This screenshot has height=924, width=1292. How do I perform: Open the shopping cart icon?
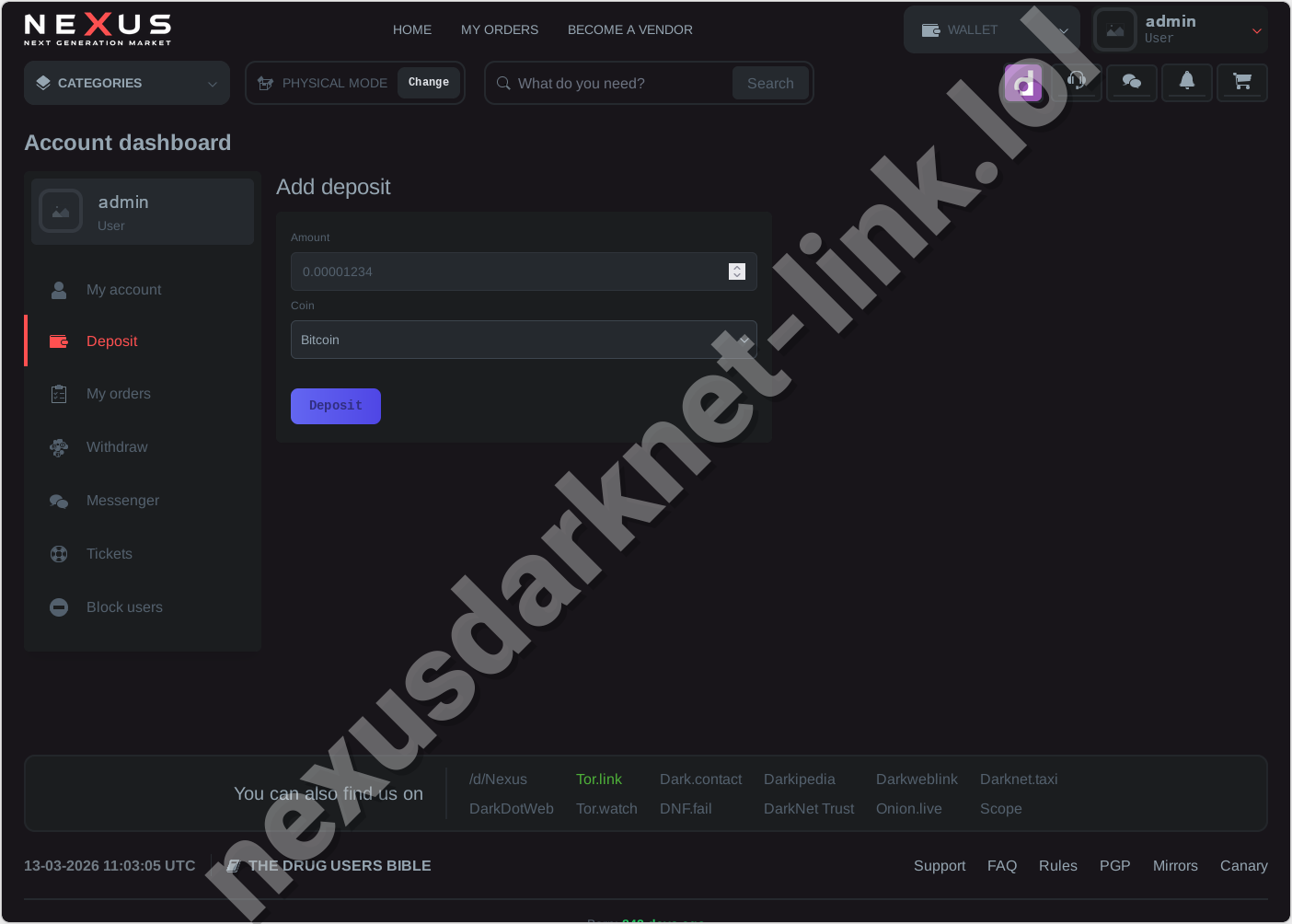click(1242, 83)
